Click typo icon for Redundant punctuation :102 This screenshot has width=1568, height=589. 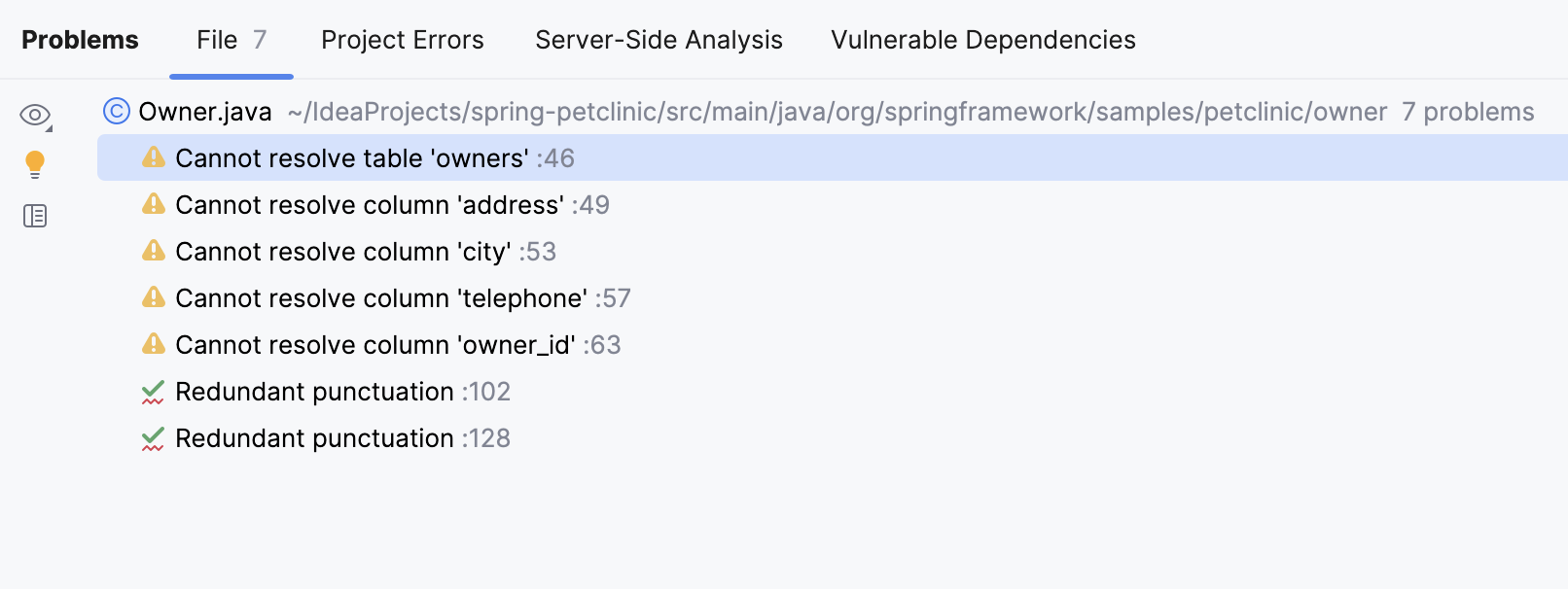(x=154, y=392)
